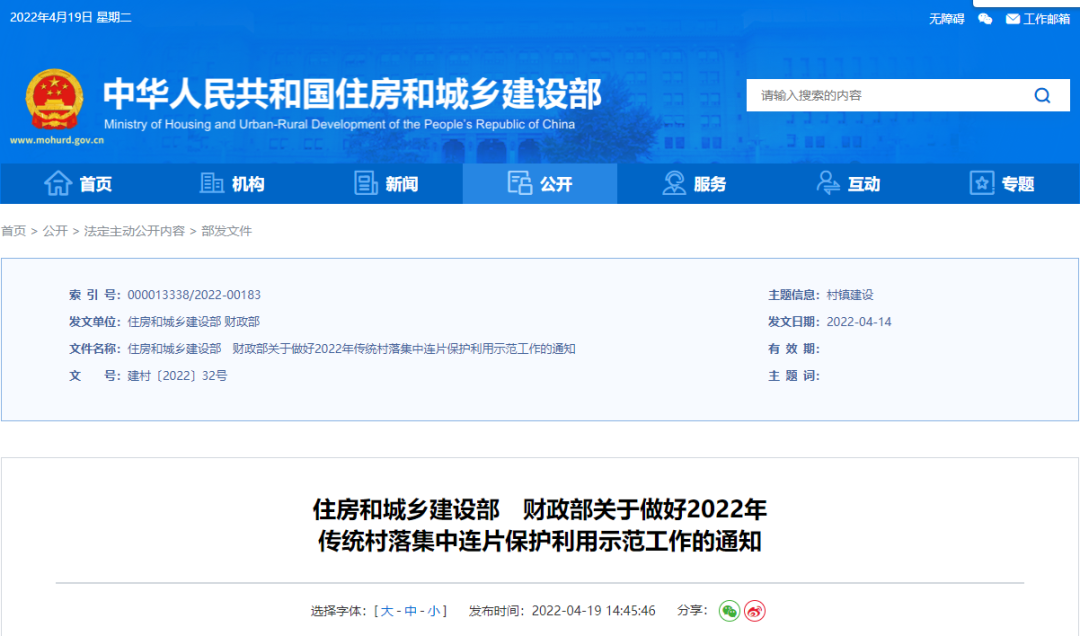The height and width of the screenshot is (636, 1080).
Task: Click the topic value 村镇建设
Action: point(850,295)
